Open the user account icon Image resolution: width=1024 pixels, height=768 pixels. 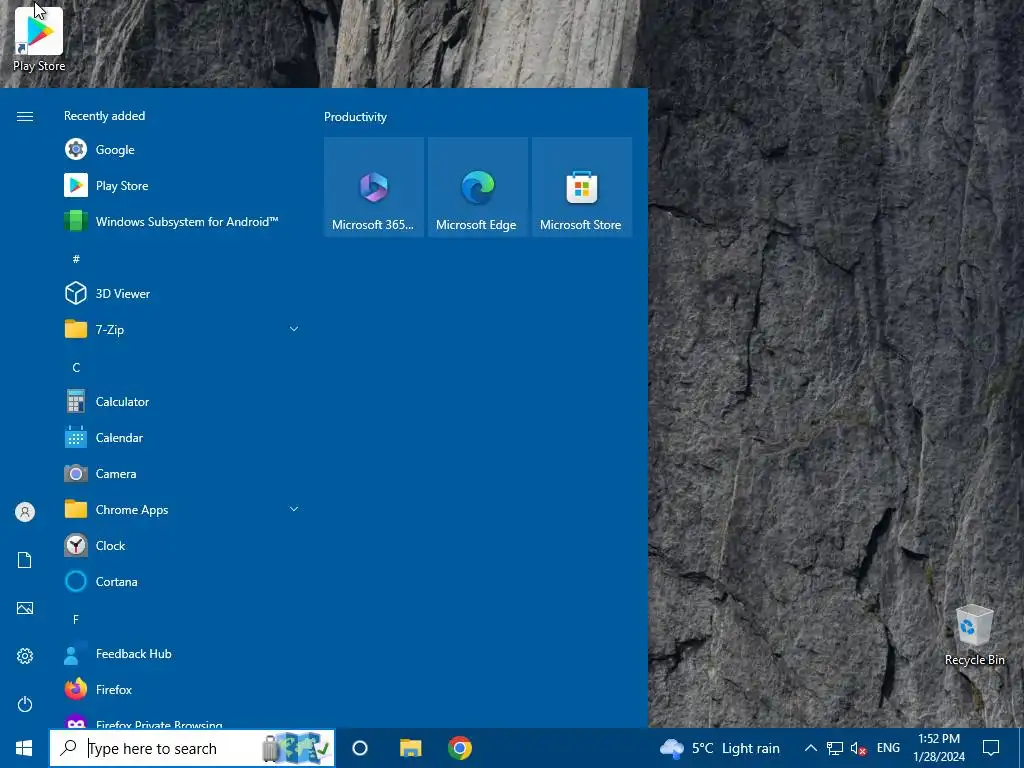[x=25, y=512]
